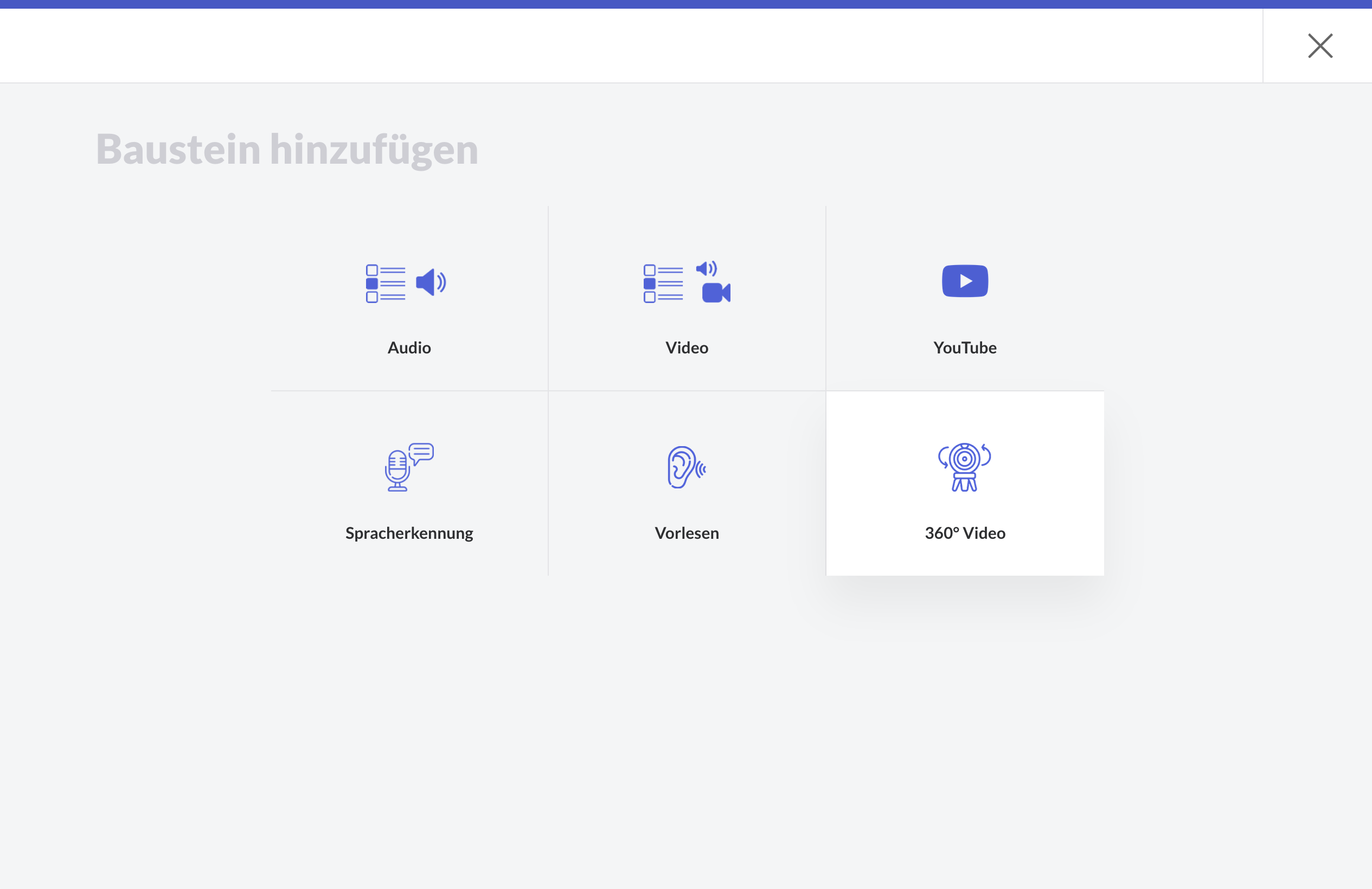Click the blue bar at the top
This screenshot has height=889, width=1372.
686,4
